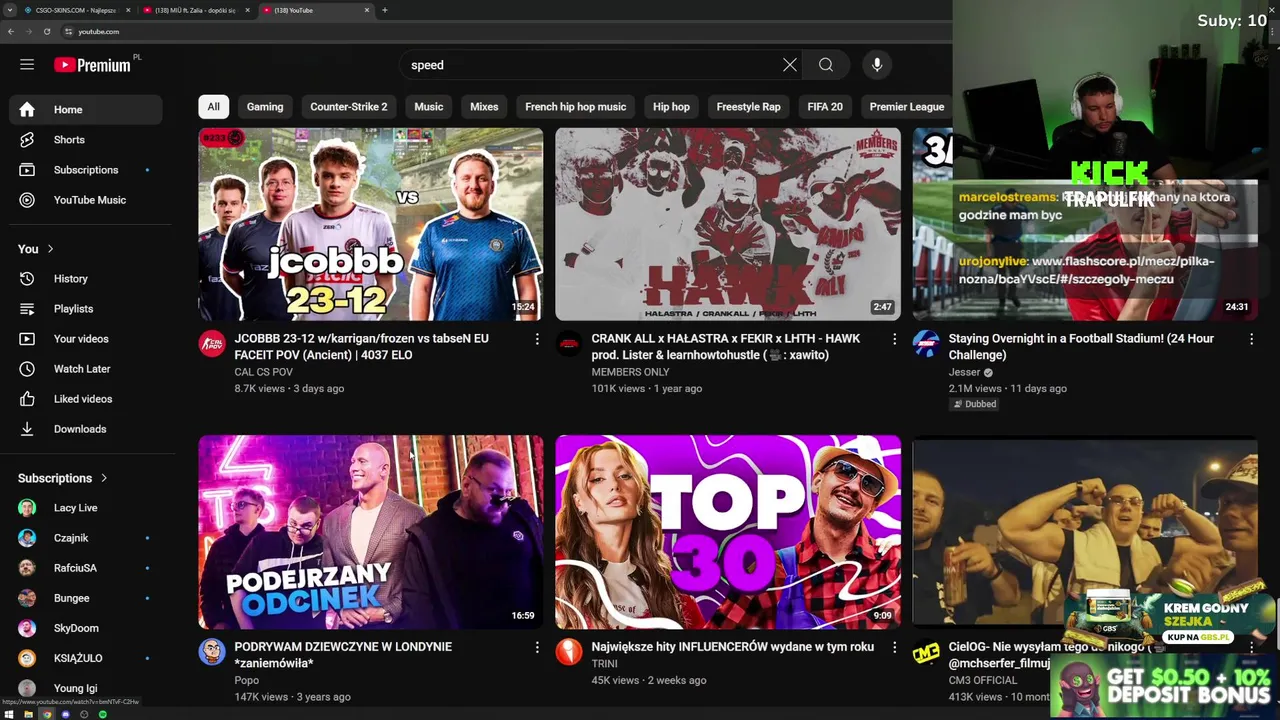Open the Watch Later list
1280x720 pixels.
(86, 369)
